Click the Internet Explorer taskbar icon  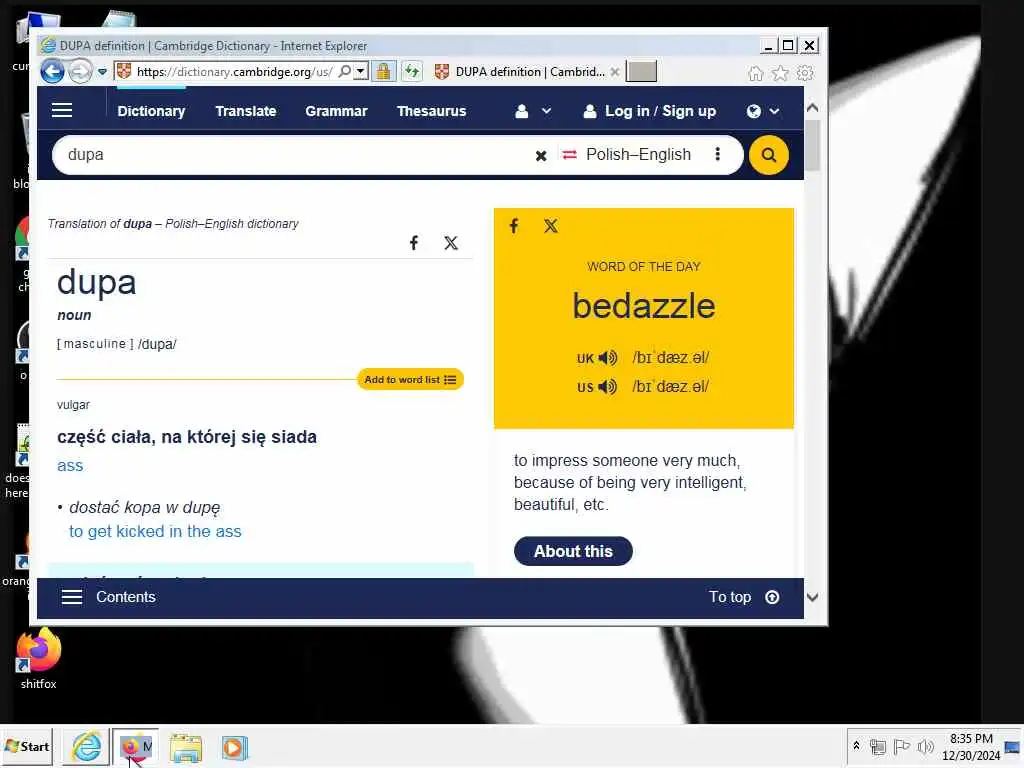click(x=87, y=746)
